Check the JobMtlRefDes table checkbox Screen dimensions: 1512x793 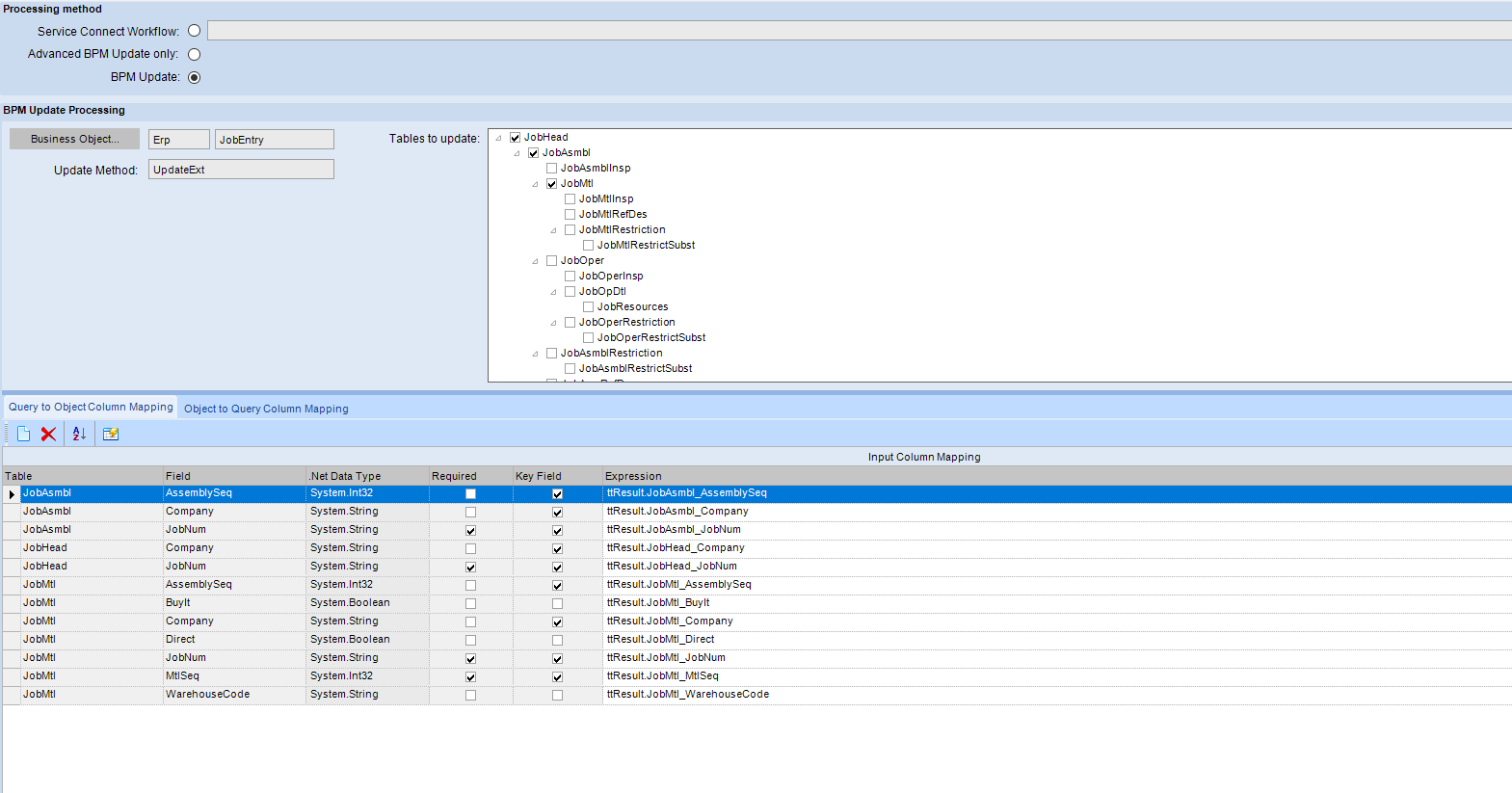570,215
